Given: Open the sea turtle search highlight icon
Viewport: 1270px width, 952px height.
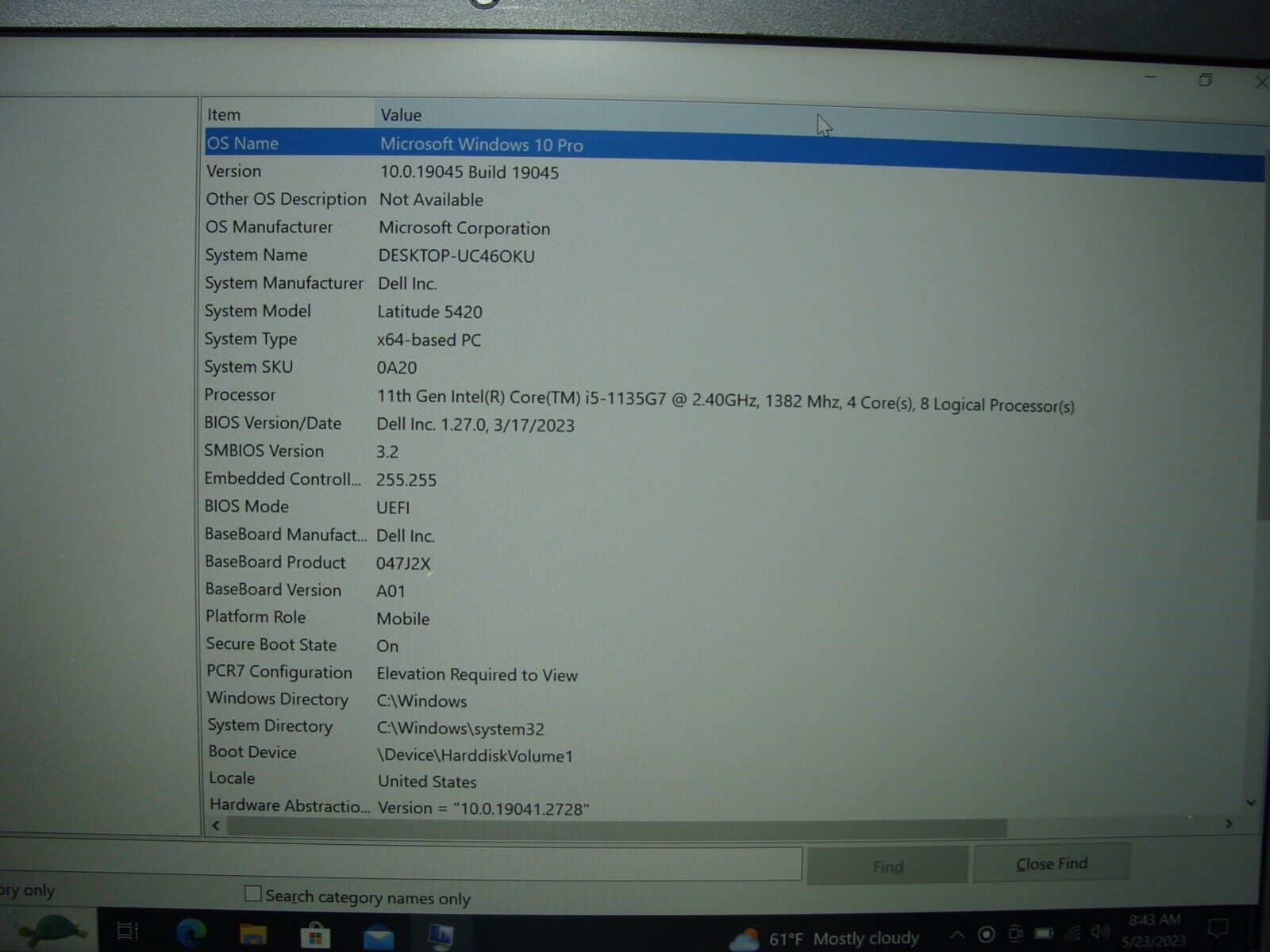Looking at the screenshot, I should (51, 930).
